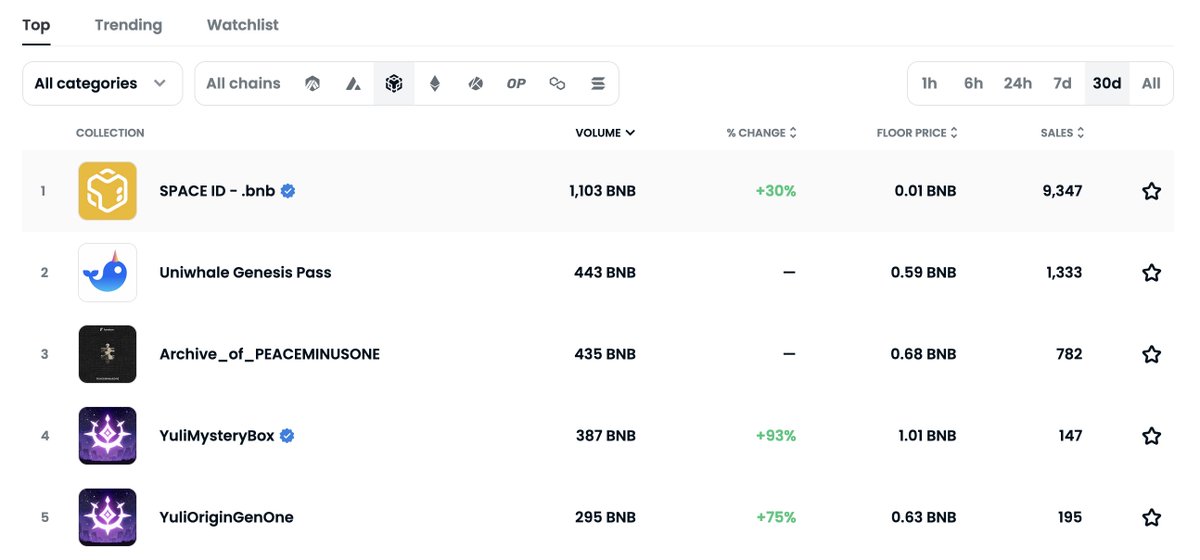1200x560 pixels.
Task: Select All chains filter
Action: 243,84
